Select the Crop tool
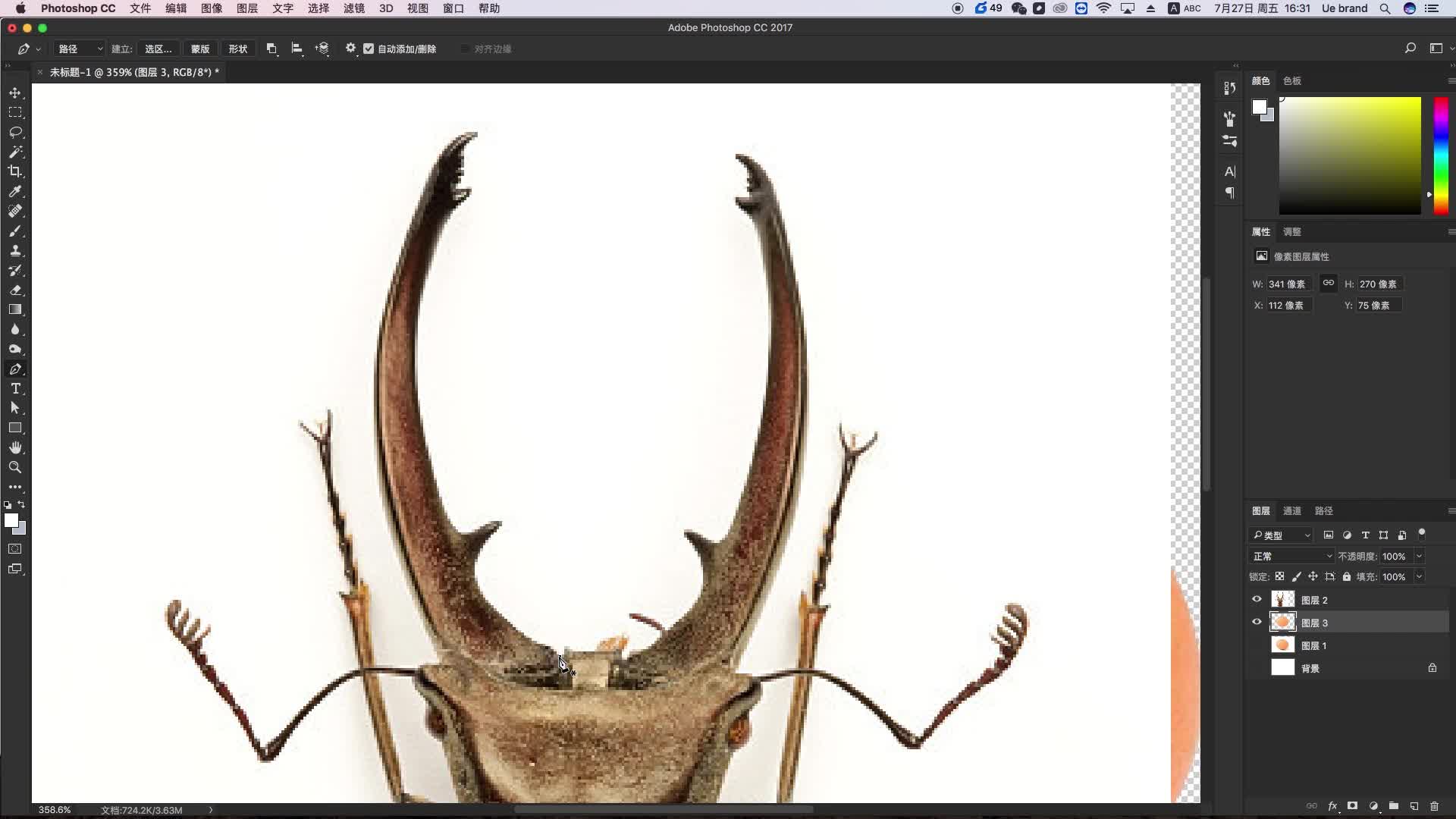The width and height of the screenshot is (1456, 819). 15,171
